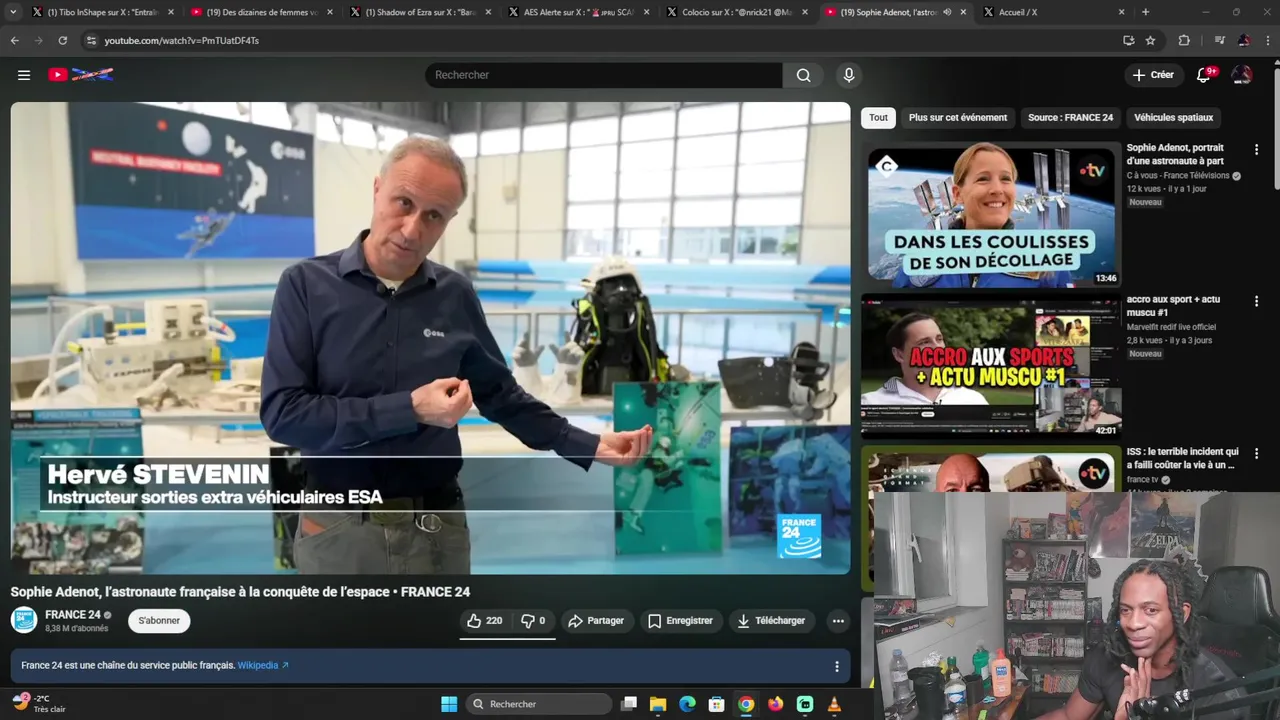Mute audio on the Sophie Adenot tab

pyautogui.click(x=947, y=12)
